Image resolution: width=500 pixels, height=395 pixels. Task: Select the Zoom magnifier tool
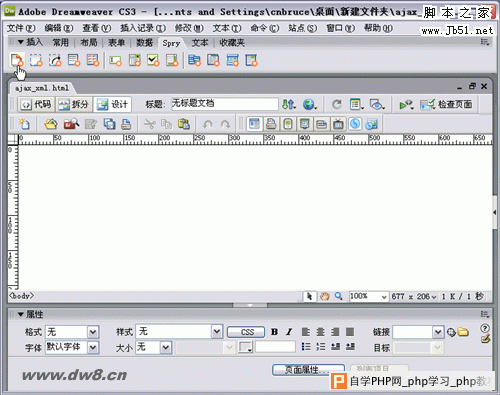click(339, 296)
